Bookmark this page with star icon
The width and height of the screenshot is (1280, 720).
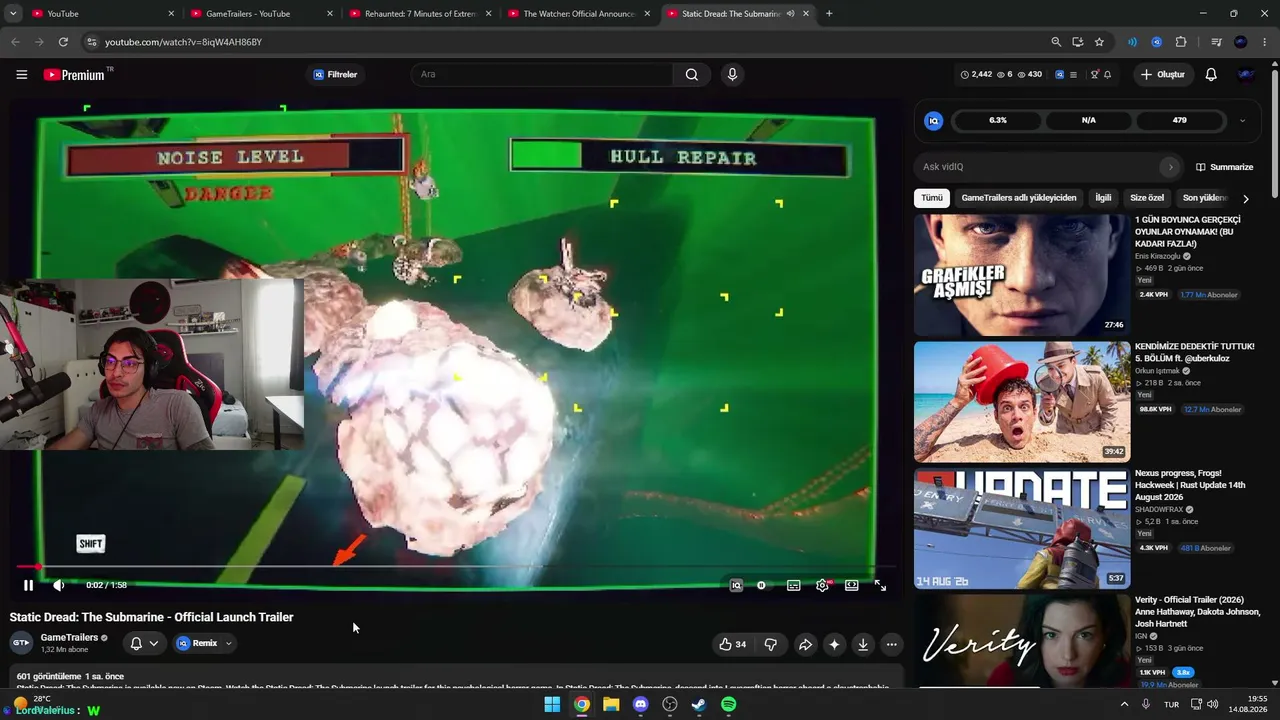pyautogui.click(x=1099, y=42)
